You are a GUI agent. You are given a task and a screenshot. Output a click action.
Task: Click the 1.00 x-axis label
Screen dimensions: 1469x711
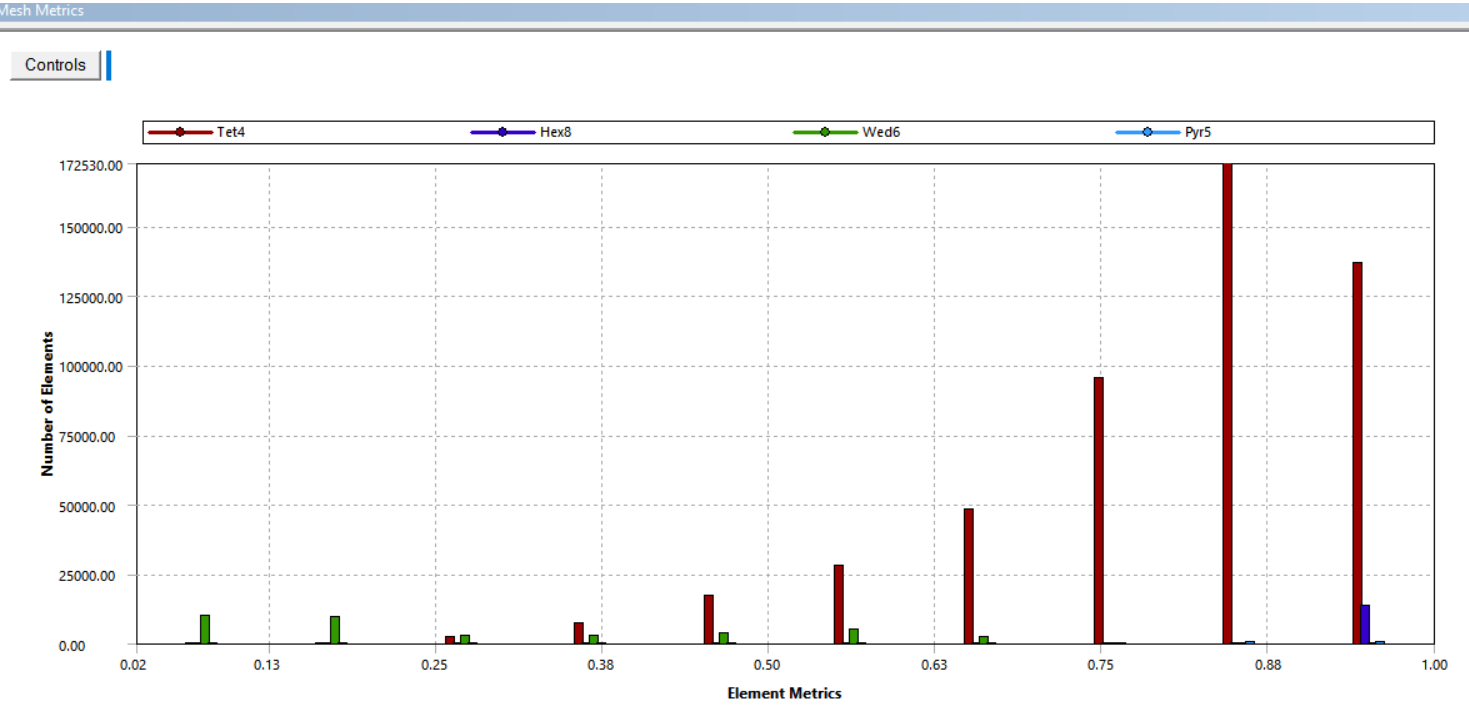click(1434, 663)
